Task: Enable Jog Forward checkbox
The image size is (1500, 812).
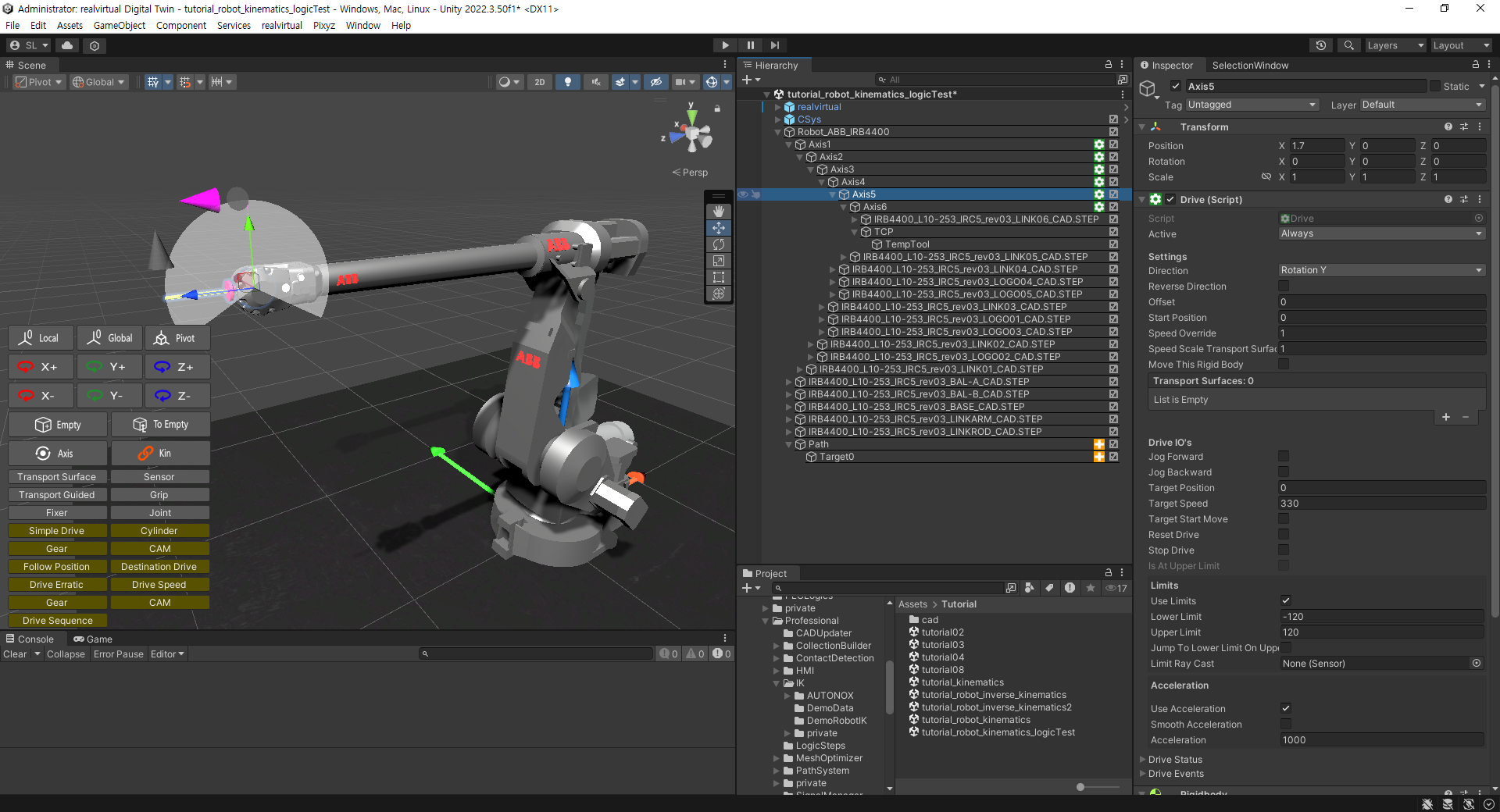Action: point(1284,457)
